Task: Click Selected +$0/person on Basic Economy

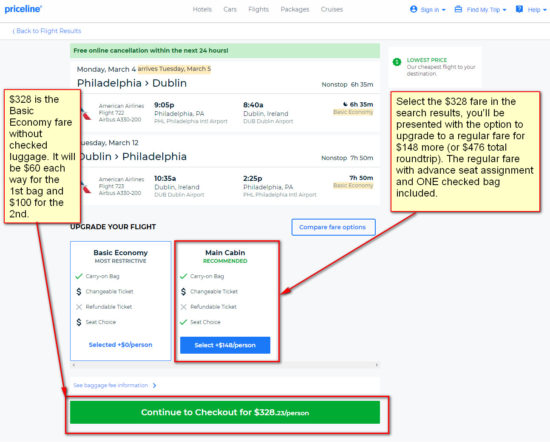Action: (120, 345)
